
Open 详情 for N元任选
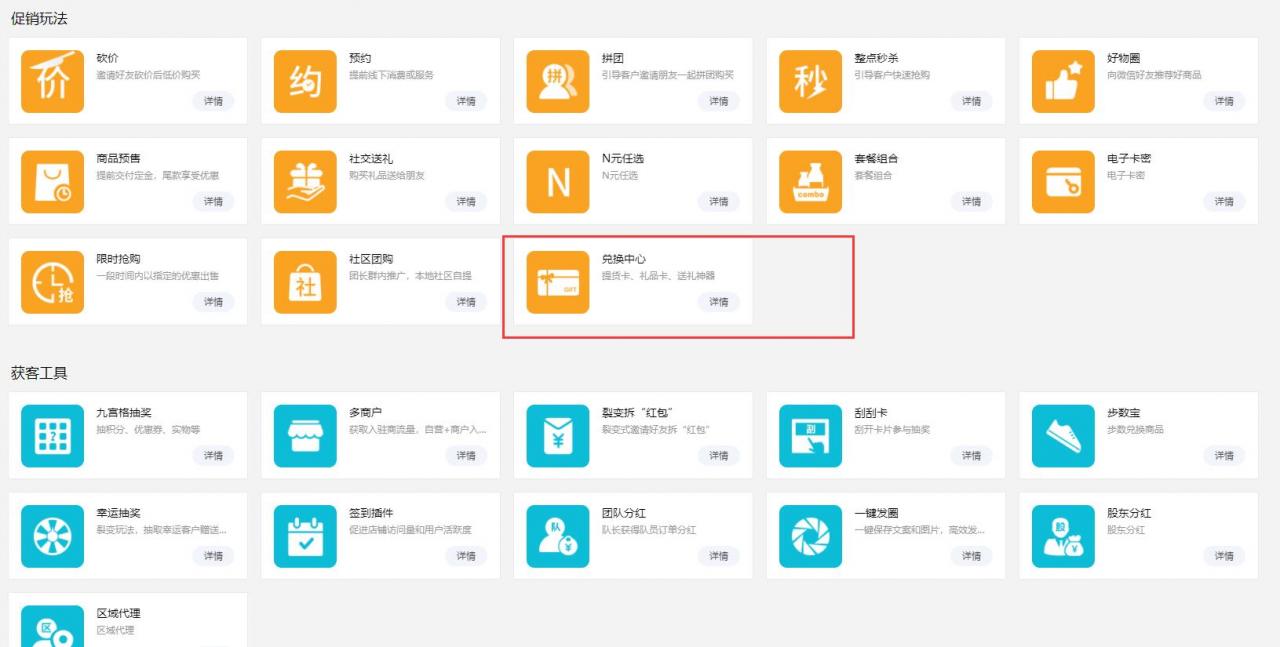719,201
